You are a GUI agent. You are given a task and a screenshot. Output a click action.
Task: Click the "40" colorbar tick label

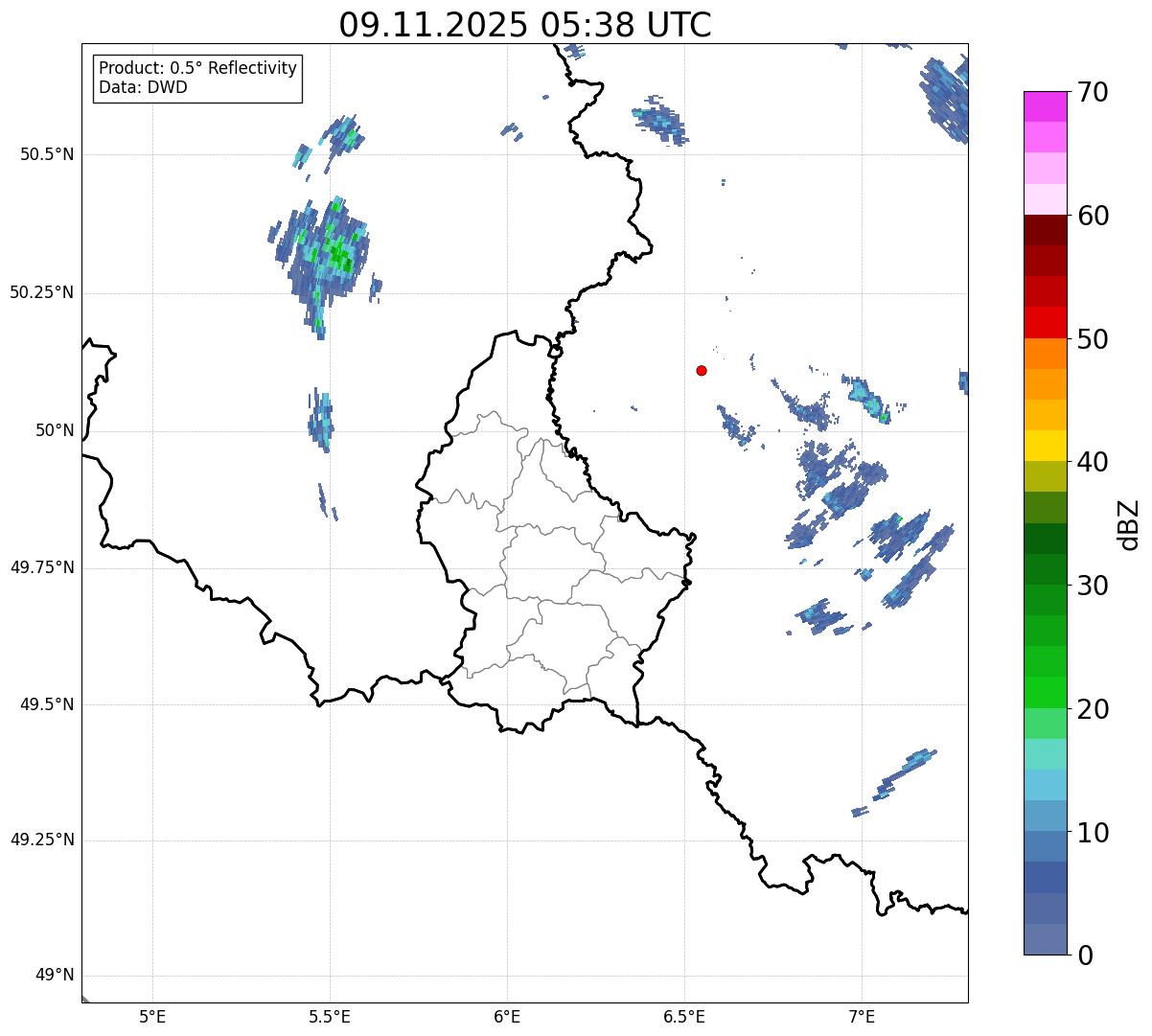pyautogui.click(x=1092, y=462)
